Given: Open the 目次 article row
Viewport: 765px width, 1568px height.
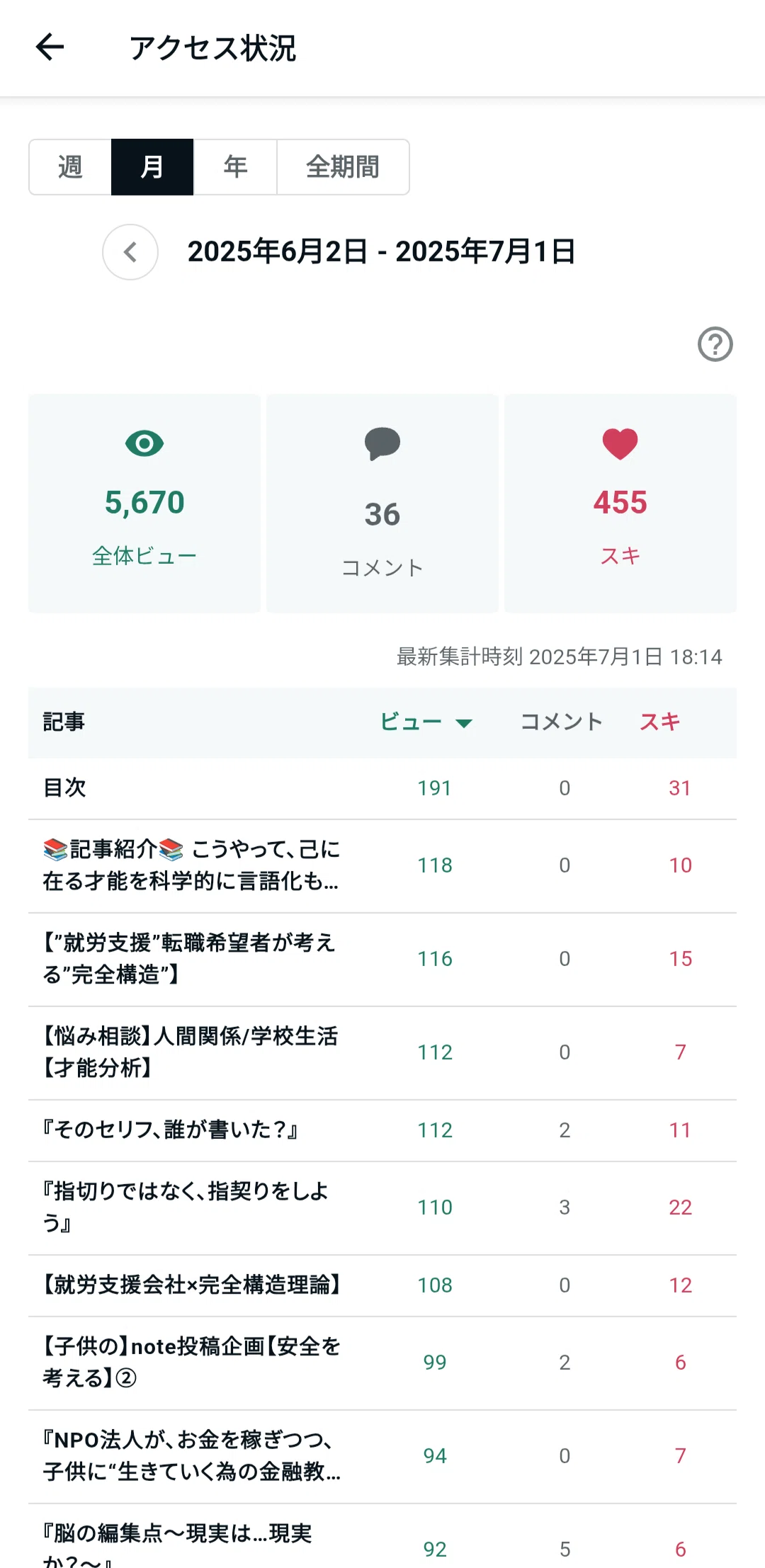Looking at the screenshot, I should pos(382,788).
